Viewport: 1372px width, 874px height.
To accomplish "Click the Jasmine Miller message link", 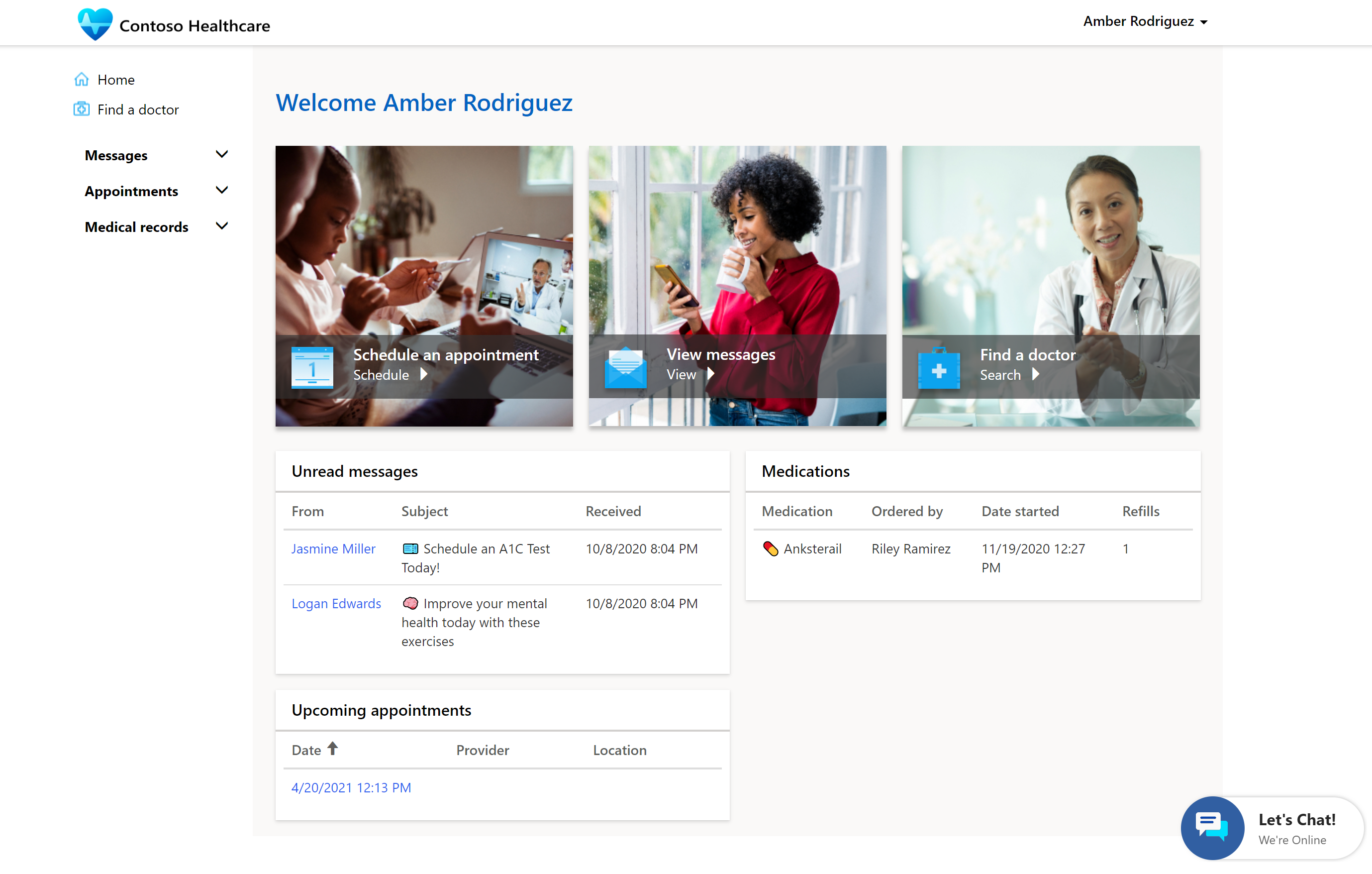I will [x=333, y=547].
